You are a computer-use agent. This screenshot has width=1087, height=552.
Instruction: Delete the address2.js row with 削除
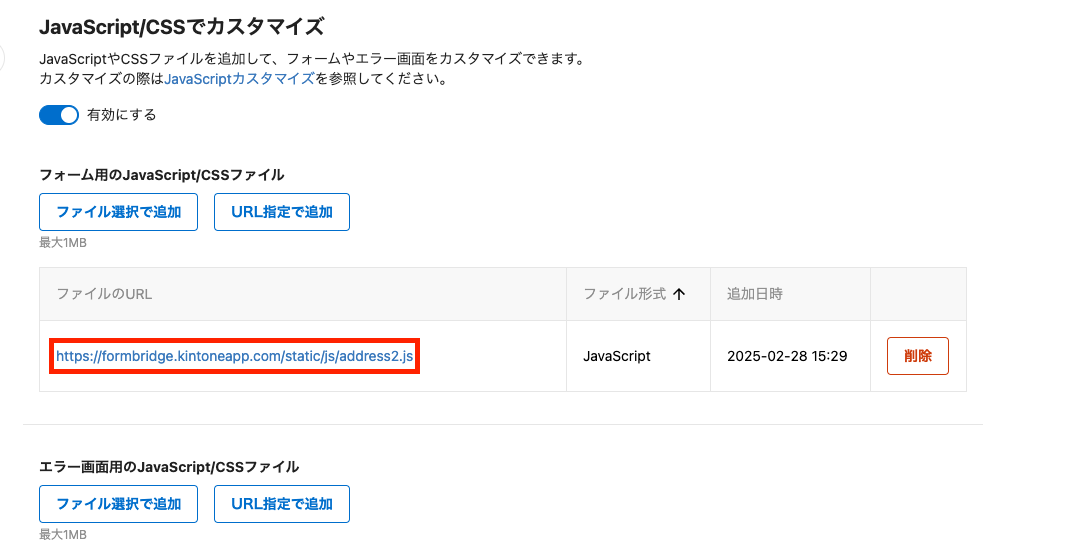pos(918,356)
